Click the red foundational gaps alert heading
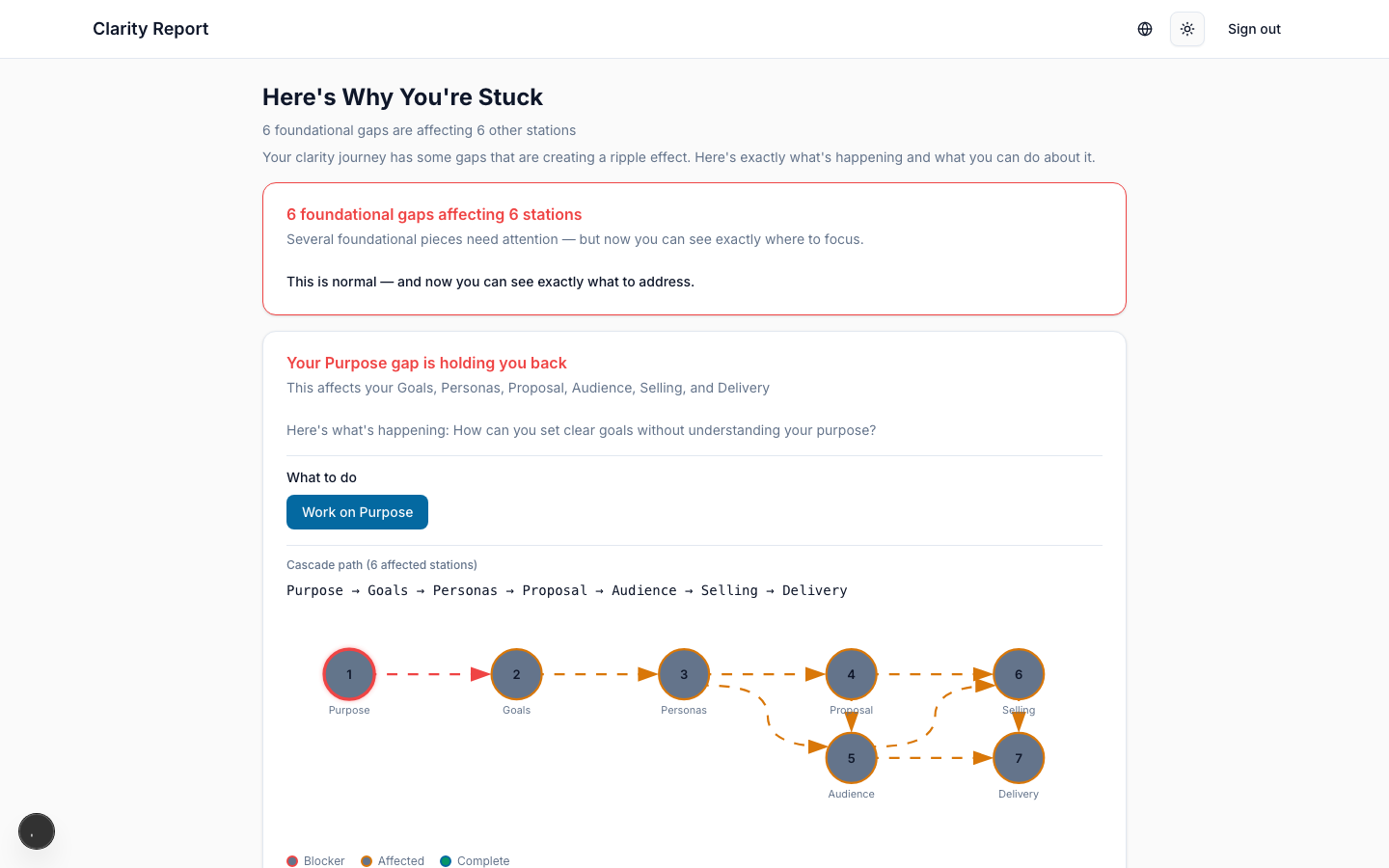Screen dimensions: 1389x868 pyautogui.click(x=434, y=214)
